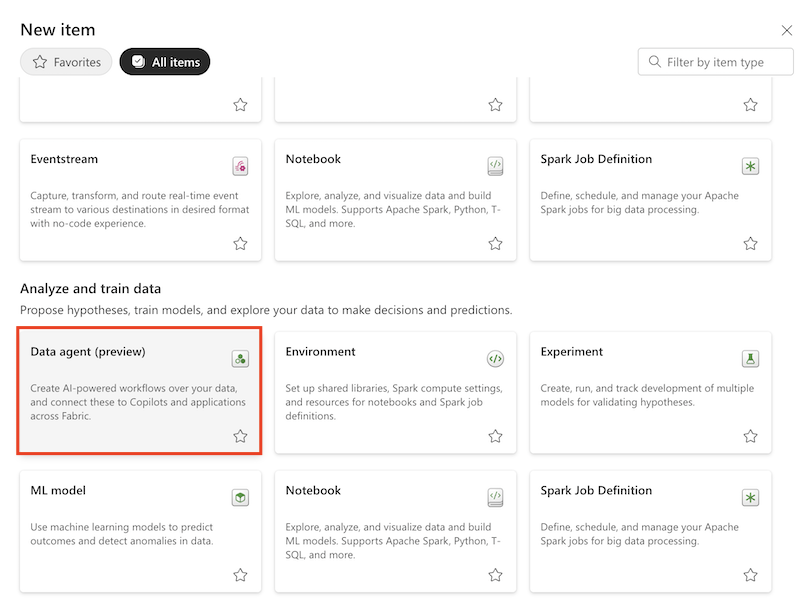Open the Environment creation card
The height and width of the screenshot is (603, 800).
coord(395,392)
